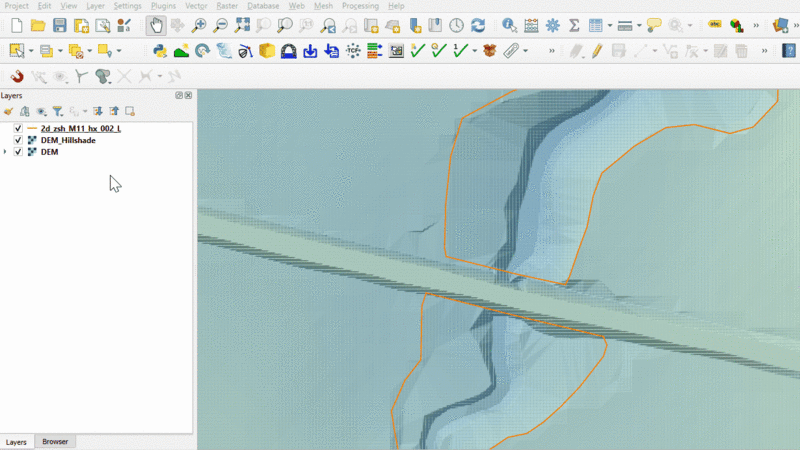
Task: Expand the DEM layer tree node
Action: point(6,152)
